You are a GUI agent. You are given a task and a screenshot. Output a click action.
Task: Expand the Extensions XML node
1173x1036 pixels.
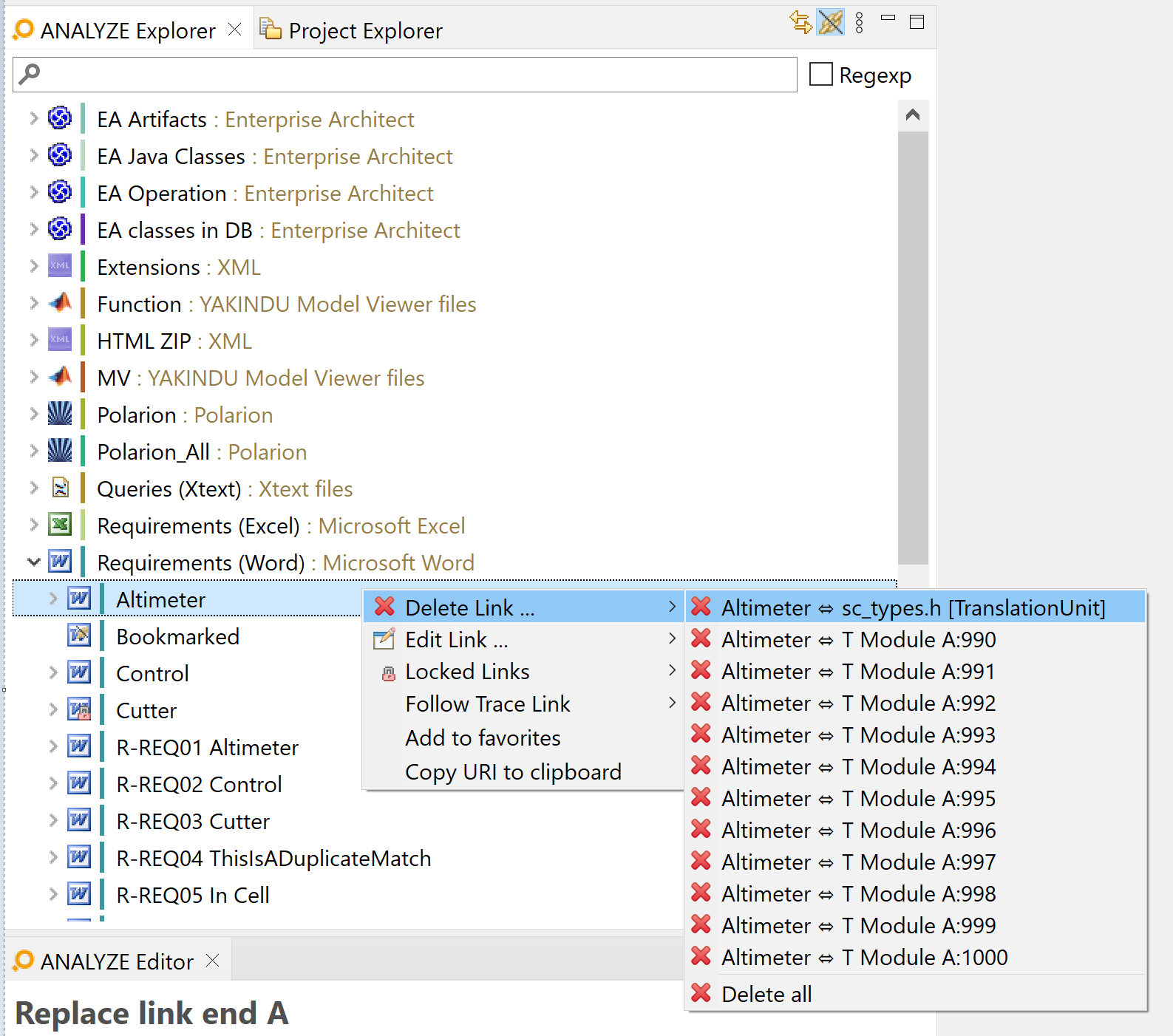coord(33,266)
